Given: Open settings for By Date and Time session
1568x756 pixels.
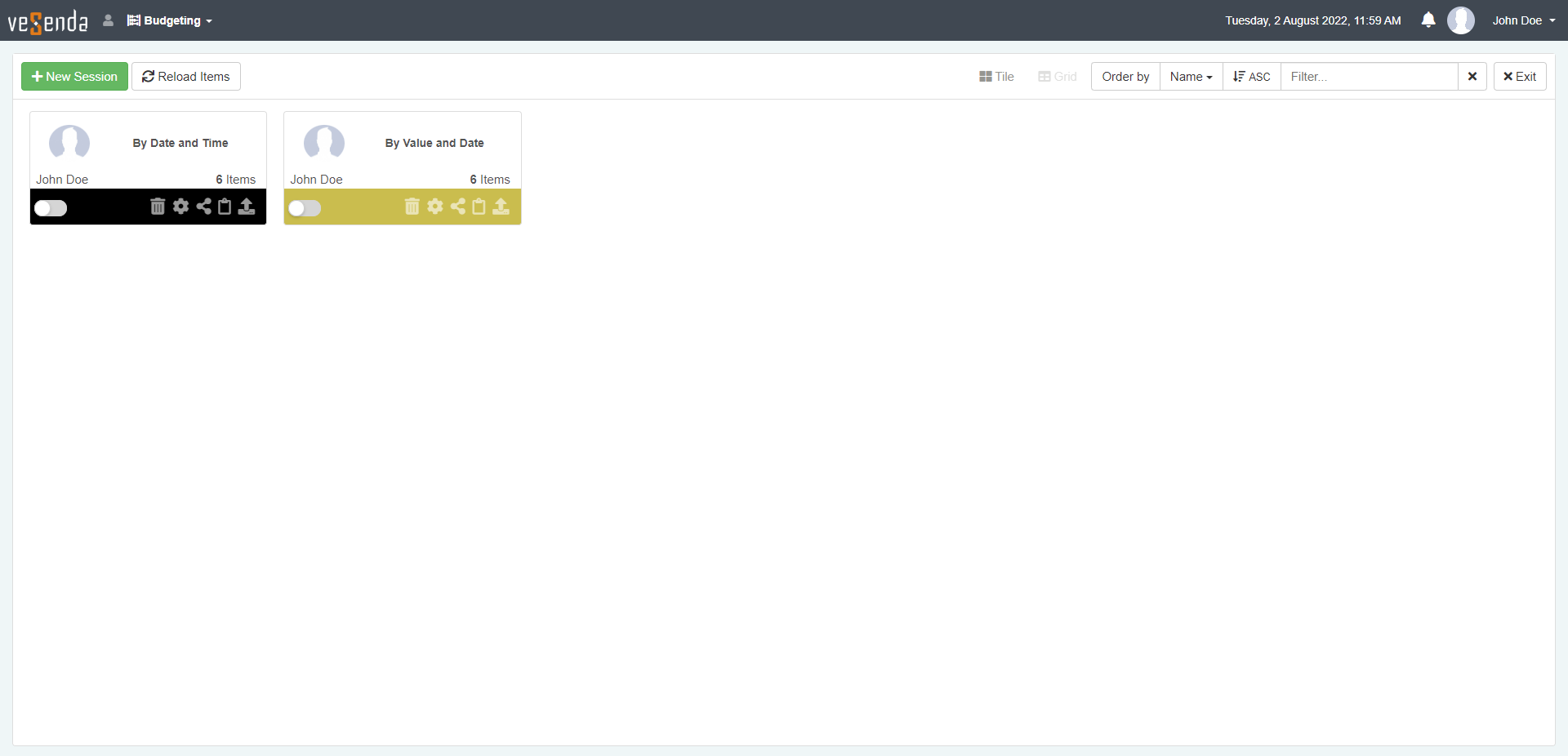Looking at the screenshot, I should [180, 207].
